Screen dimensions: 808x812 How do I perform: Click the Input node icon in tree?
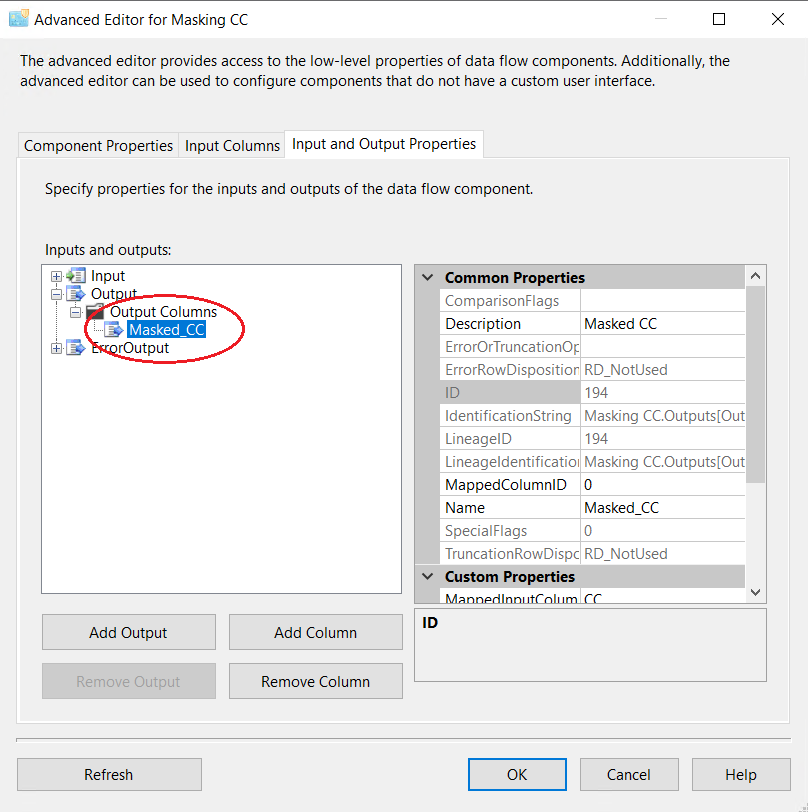76,276
